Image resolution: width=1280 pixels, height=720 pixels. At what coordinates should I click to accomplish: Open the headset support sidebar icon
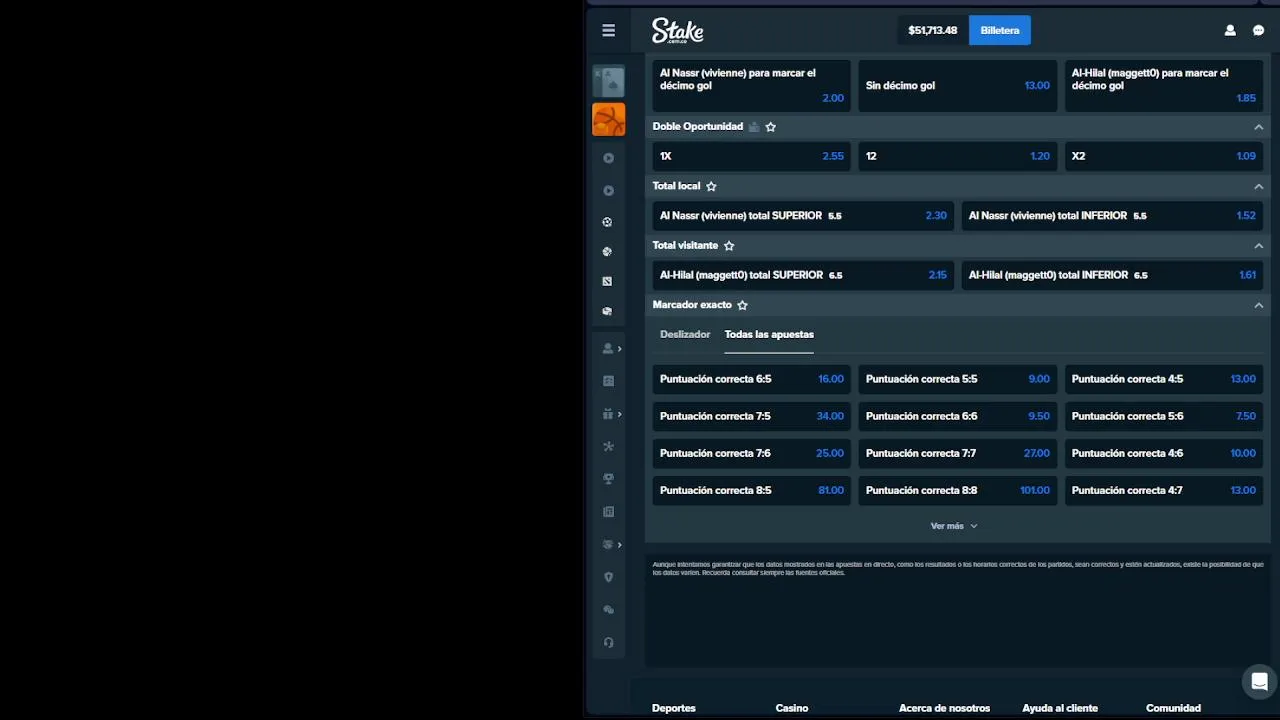tap(608, 643)
